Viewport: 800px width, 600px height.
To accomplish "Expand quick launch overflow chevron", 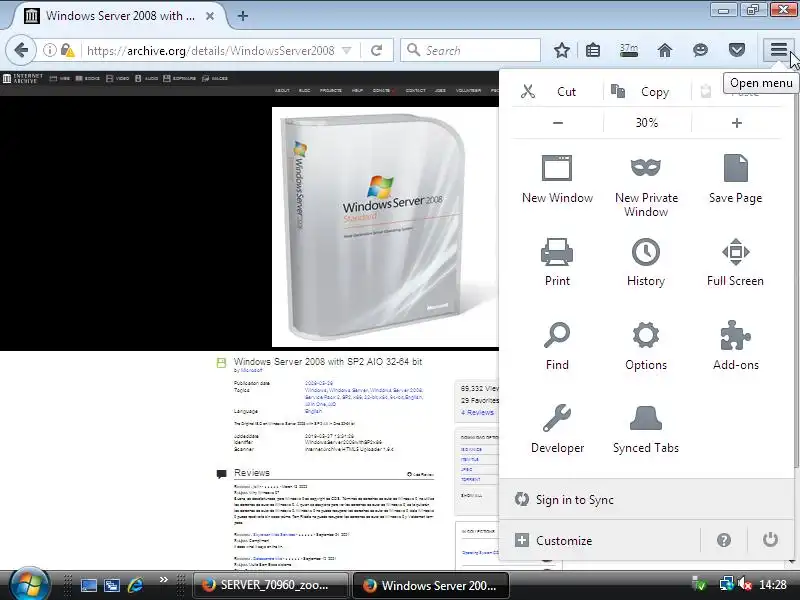I will click(164, 580).
